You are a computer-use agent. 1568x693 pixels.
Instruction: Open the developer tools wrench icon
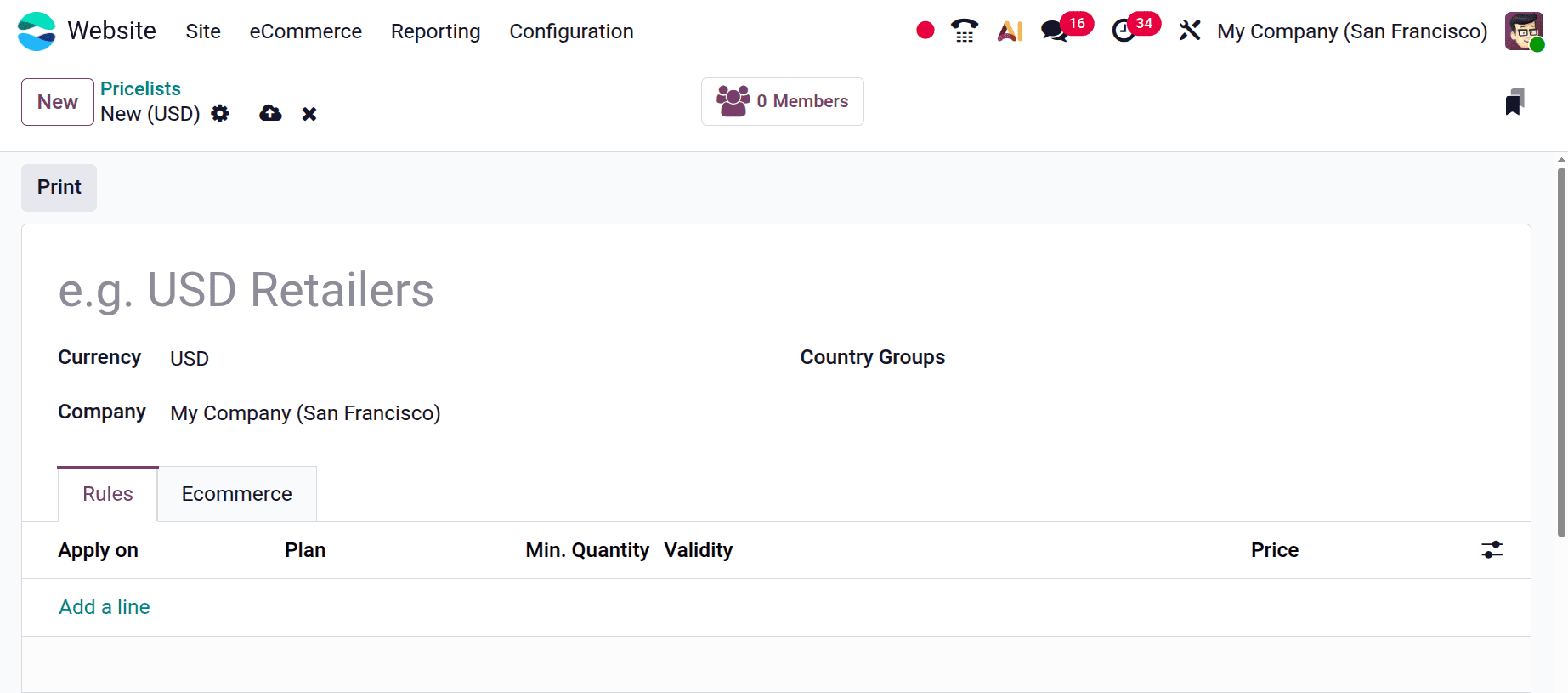1190,31
